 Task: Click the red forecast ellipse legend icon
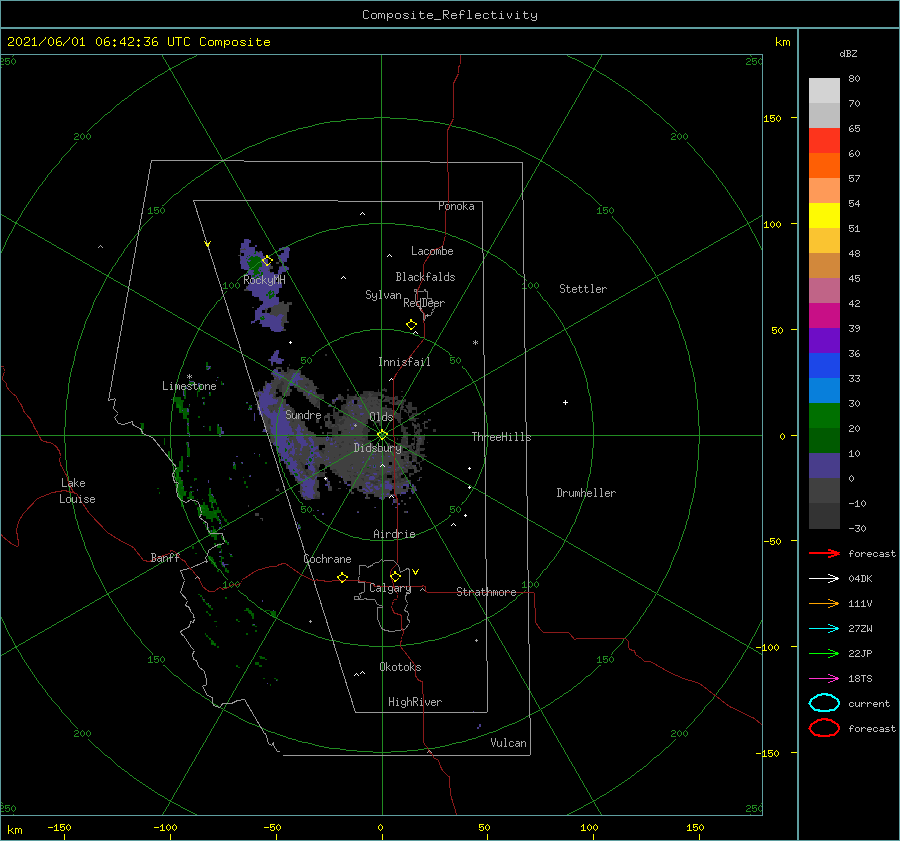click(824, 728)
